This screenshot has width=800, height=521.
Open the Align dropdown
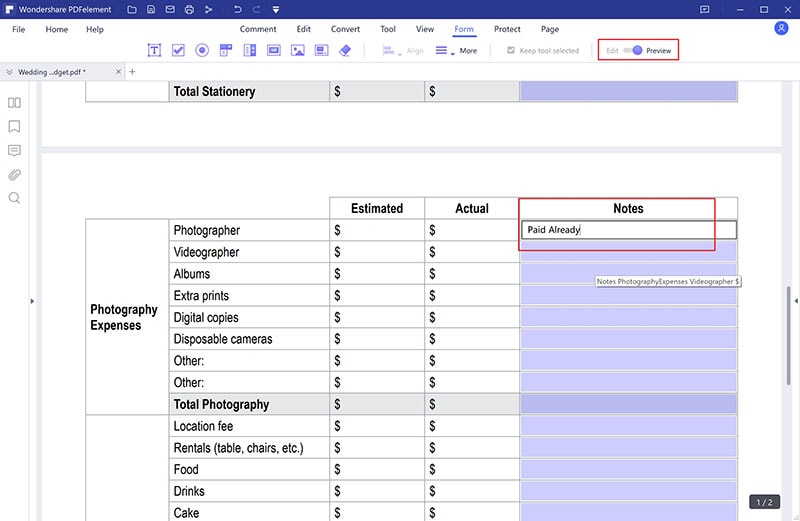(403, 51)
